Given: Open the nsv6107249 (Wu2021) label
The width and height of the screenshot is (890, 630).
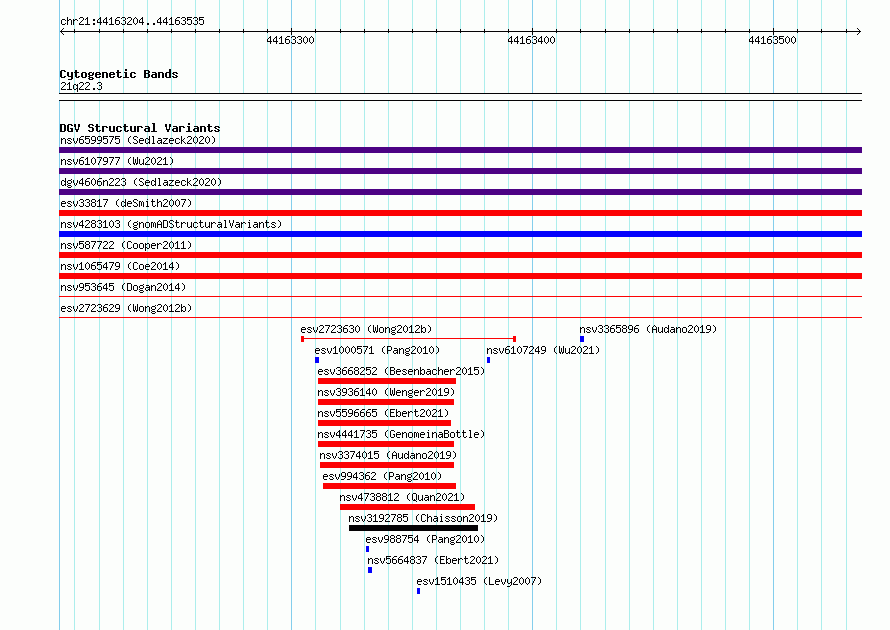Looking at the screenshot, I should 543,350.
